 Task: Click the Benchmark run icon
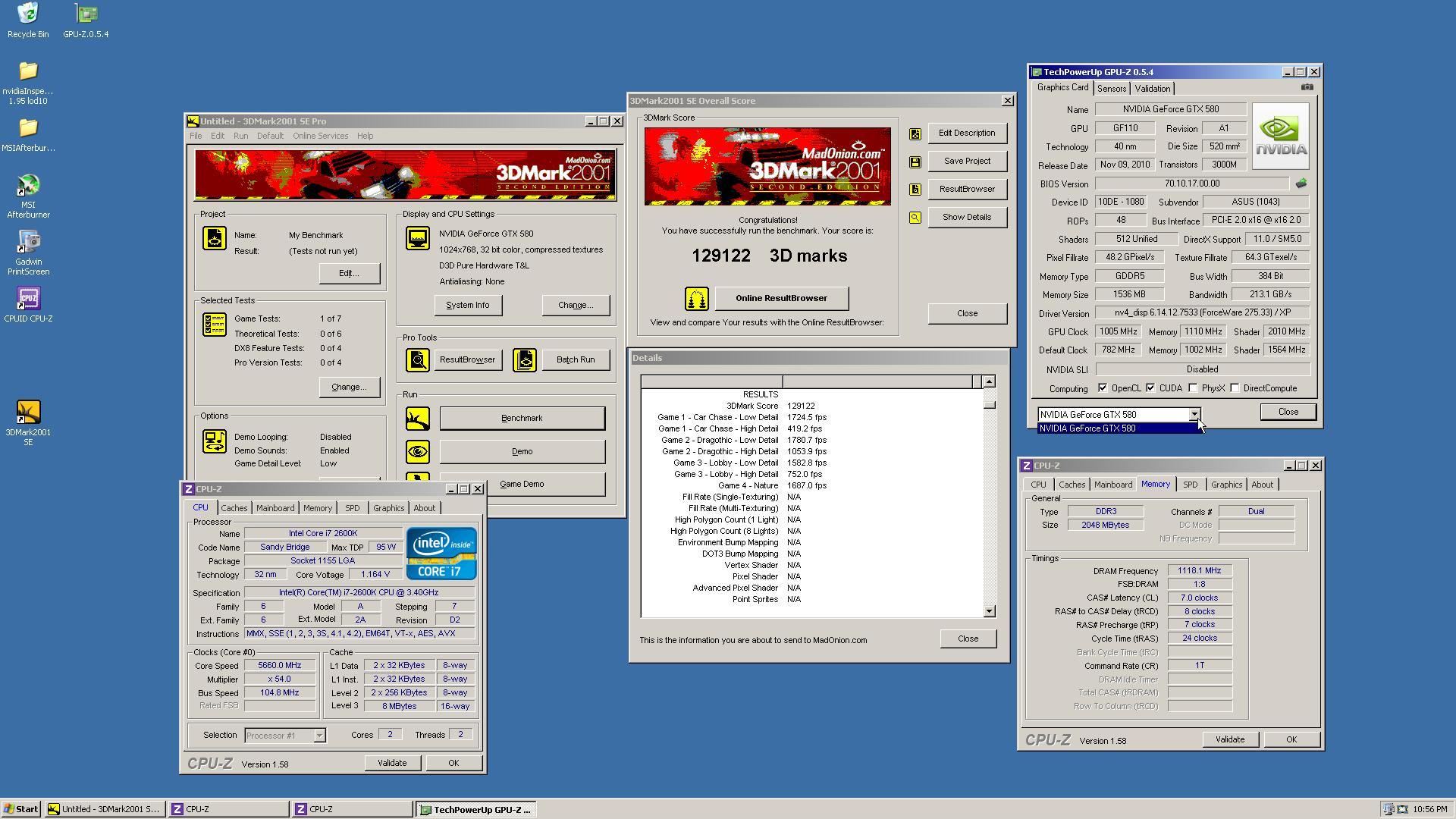417,418
